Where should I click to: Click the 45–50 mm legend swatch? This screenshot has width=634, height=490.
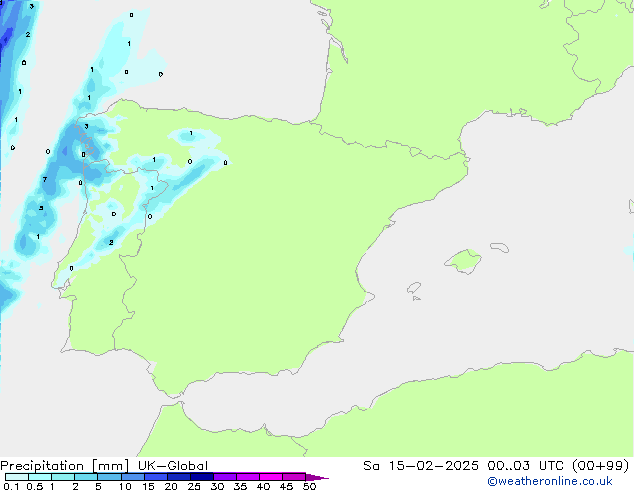(x=294, y=477)
